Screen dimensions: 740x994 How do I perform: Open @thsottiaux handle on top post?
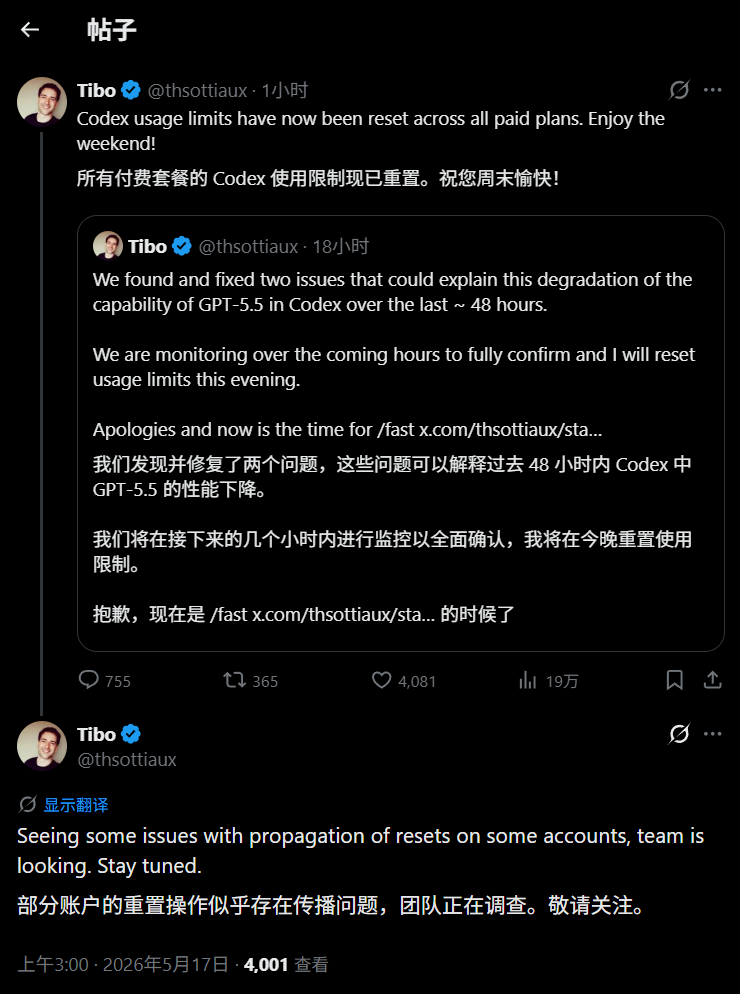[197, 91]
